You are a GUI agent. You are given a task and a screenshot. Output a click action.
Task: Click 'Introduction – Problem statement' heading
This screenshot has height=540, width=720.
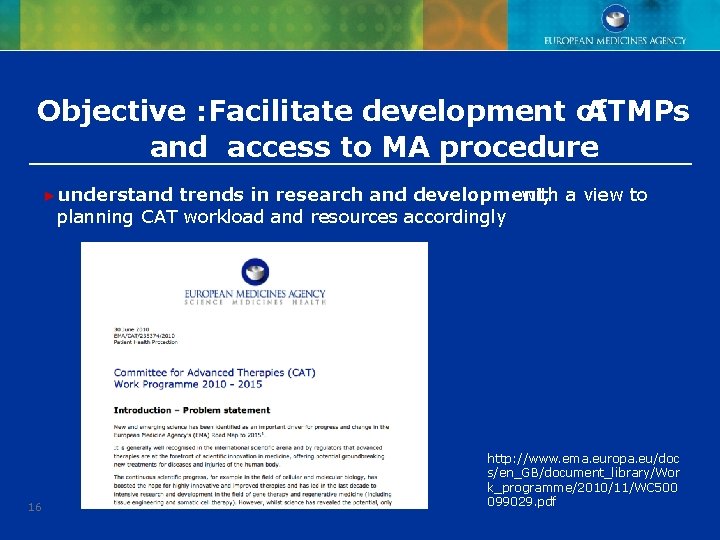pos(191,410)
